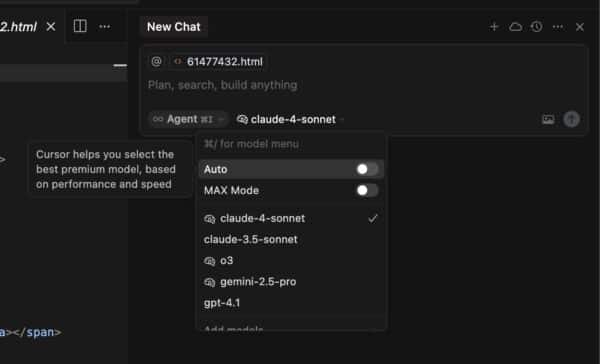This screenshot has width=600, height=364.
Task: Open editor tab more actions ellipsis
Action: click(x=104, y=26)
